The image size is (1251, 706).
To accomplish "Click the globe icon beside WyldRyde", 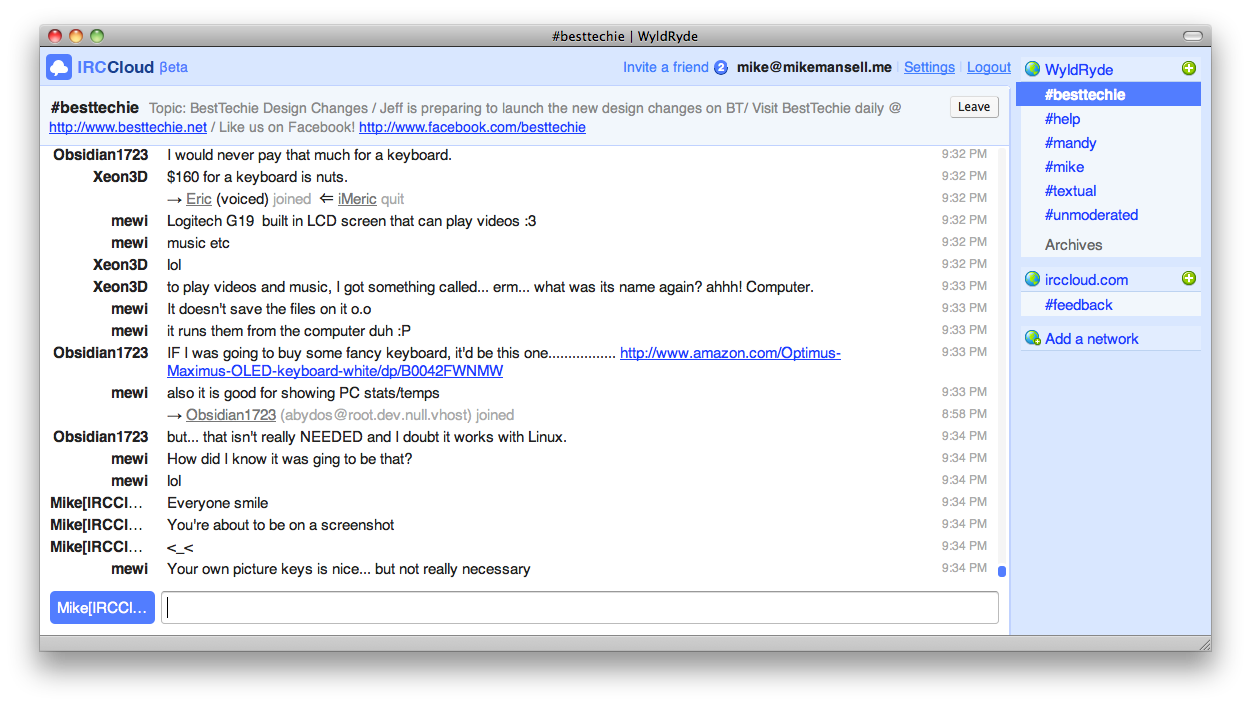I will point(1032,70).
